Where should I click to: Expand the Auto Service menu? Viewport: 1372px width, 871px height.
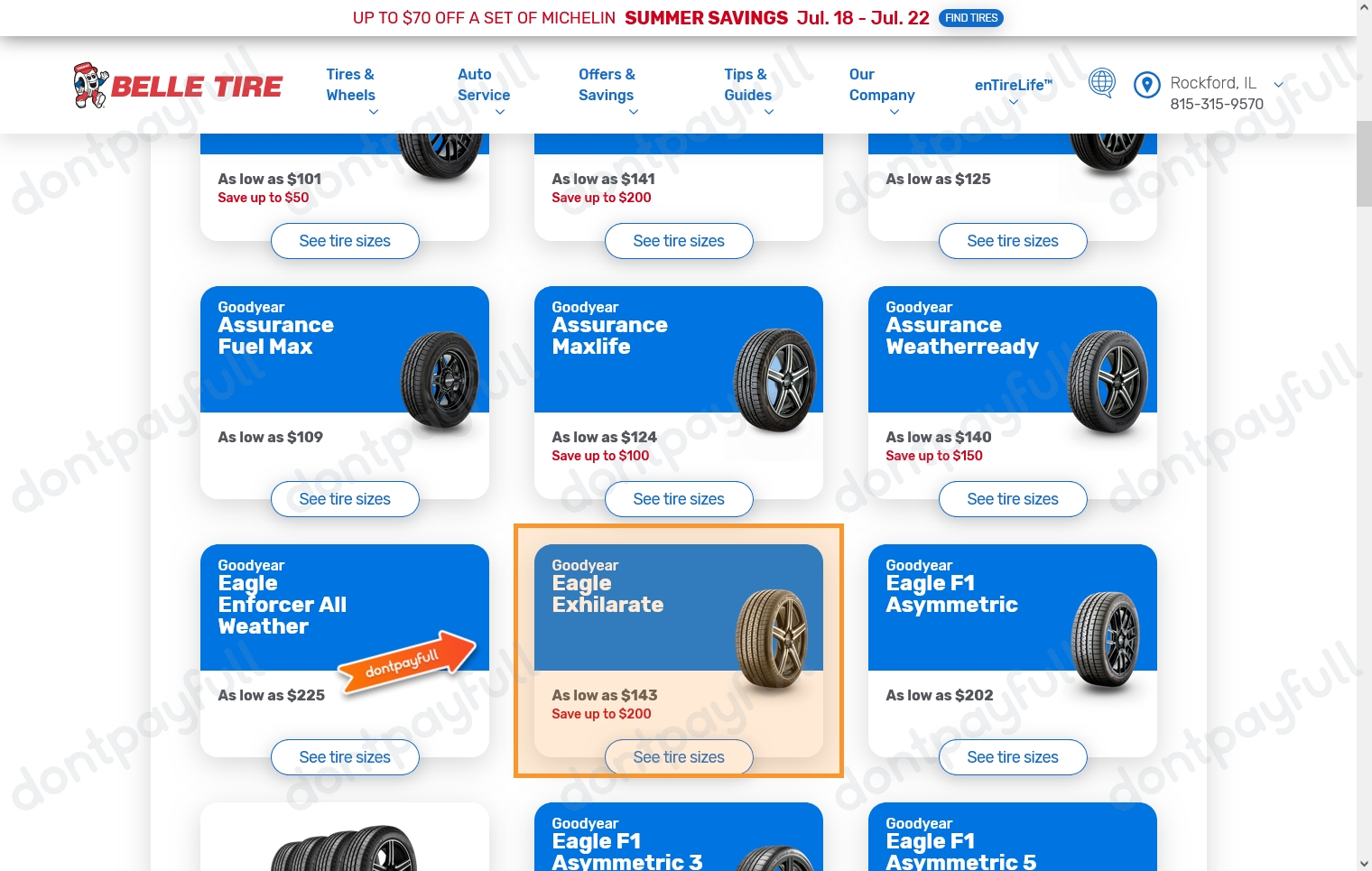[483, 93]
